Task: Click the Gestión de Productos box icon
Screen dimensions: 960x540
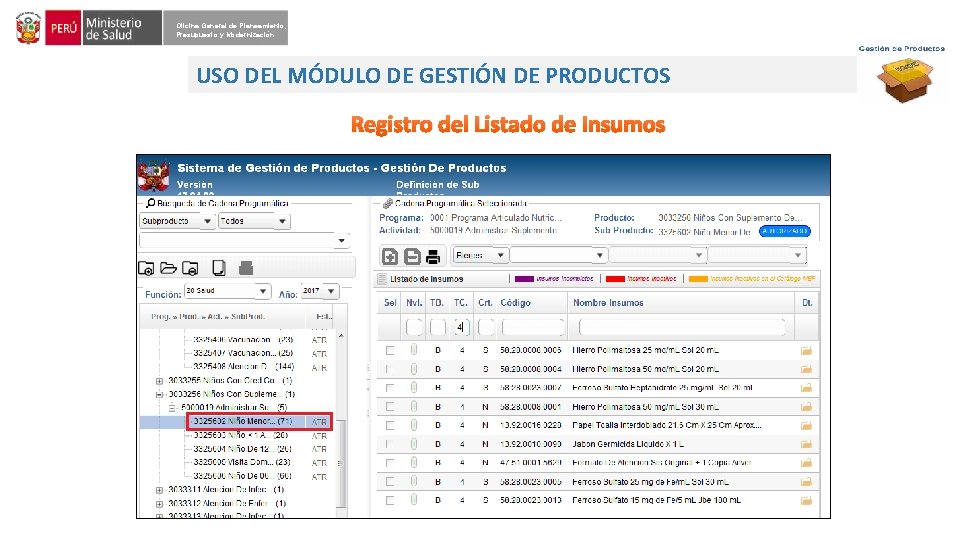Action: [904, 80]
